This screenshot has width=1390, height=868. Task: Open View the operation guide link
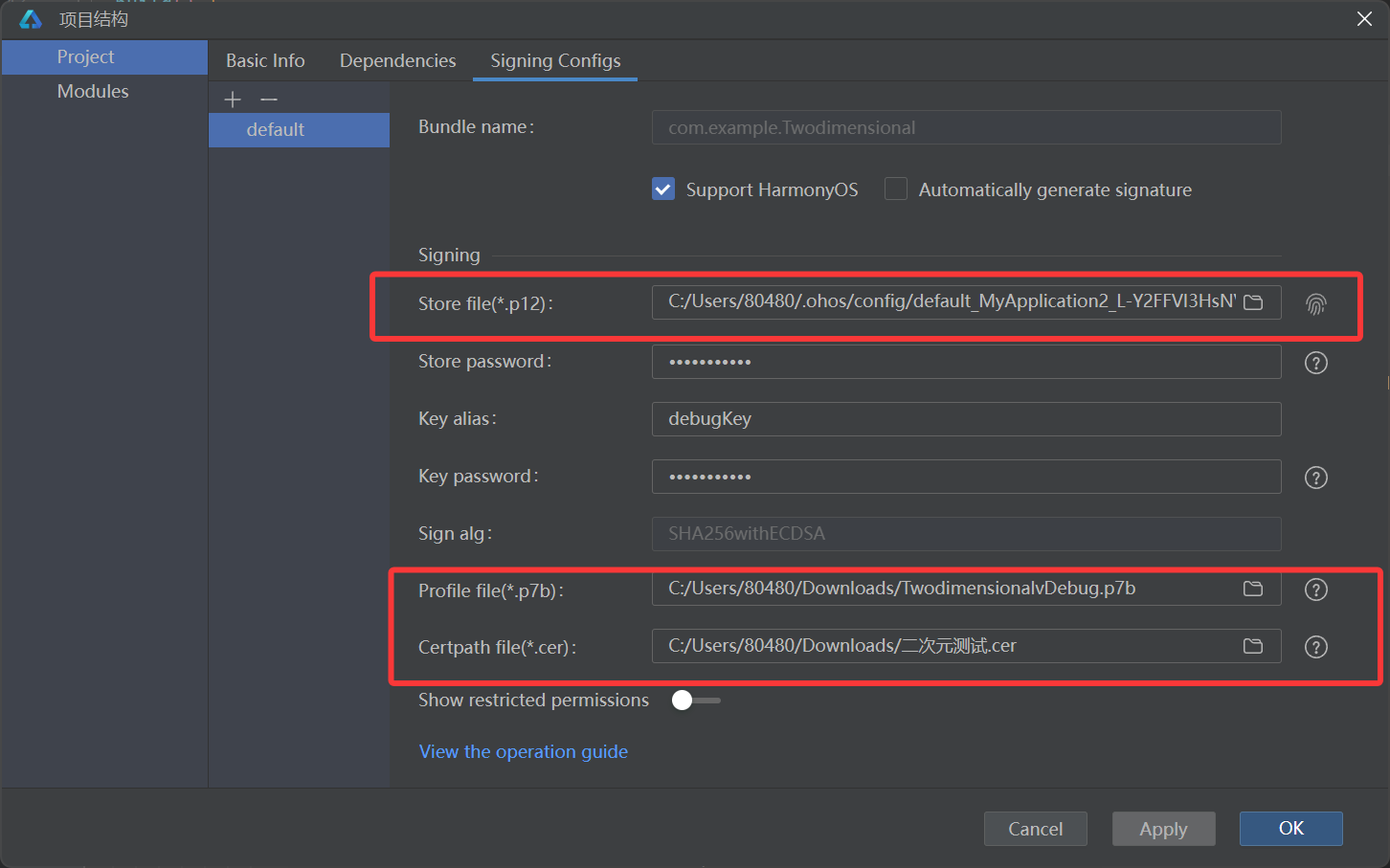point(524,751)
